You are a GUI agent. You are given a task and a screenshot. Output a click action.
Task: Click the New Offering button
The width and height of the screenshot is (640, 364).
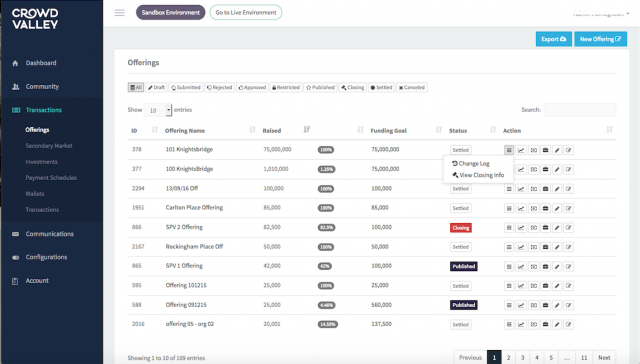(x=600, y=39)
